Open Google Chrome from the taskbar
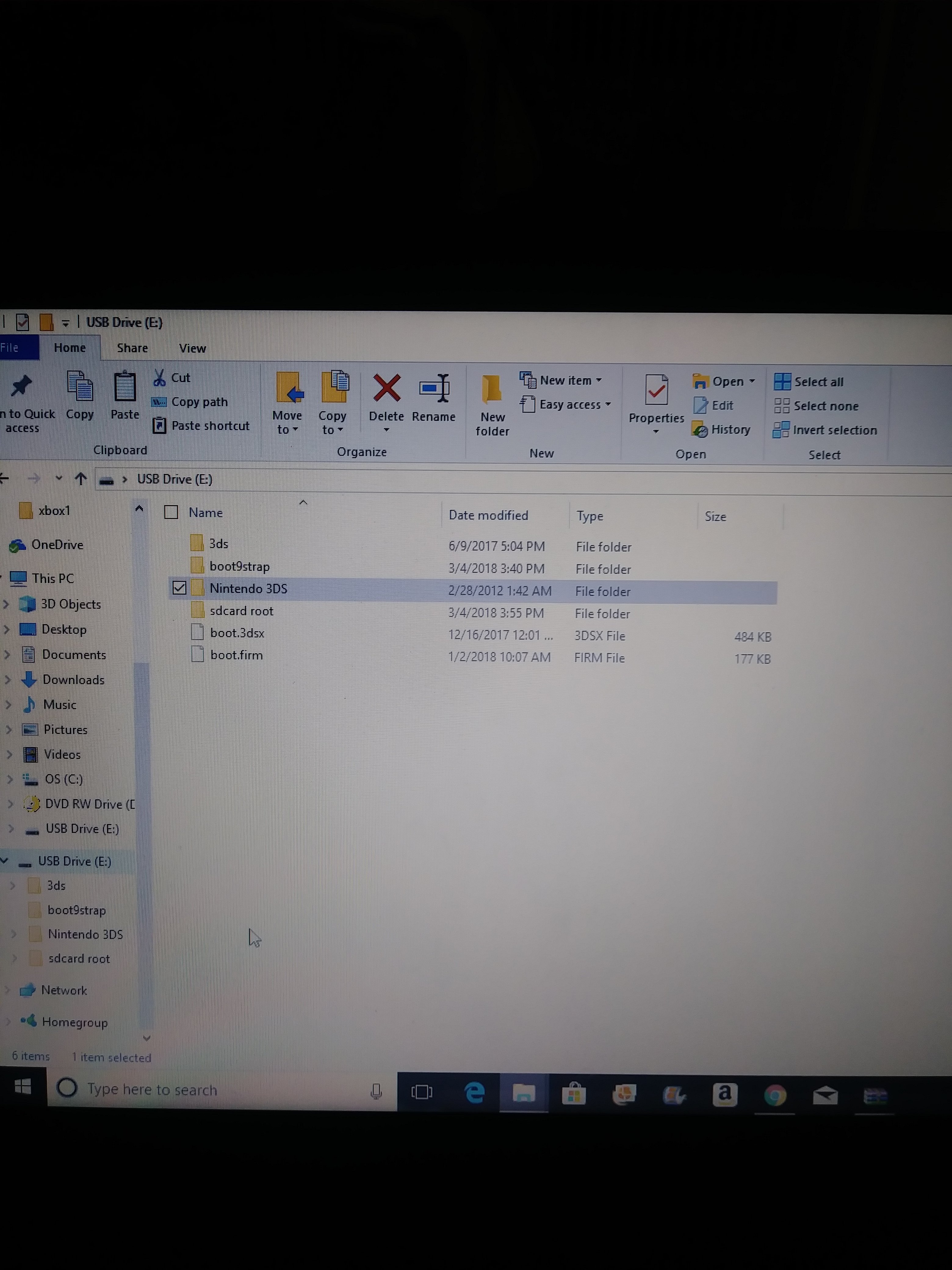Viewport: 952px width, 1270px height. [x=775, y=1095]
